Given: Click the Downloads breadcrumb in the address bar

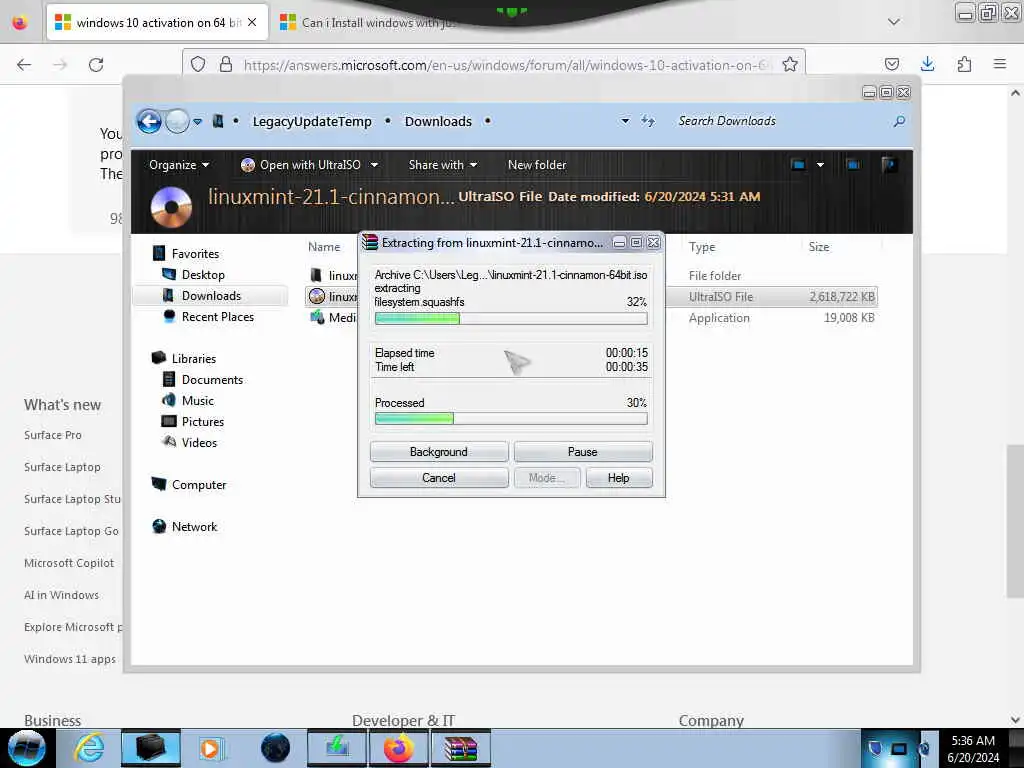Looking at the screenshot, I should (438, 121).
